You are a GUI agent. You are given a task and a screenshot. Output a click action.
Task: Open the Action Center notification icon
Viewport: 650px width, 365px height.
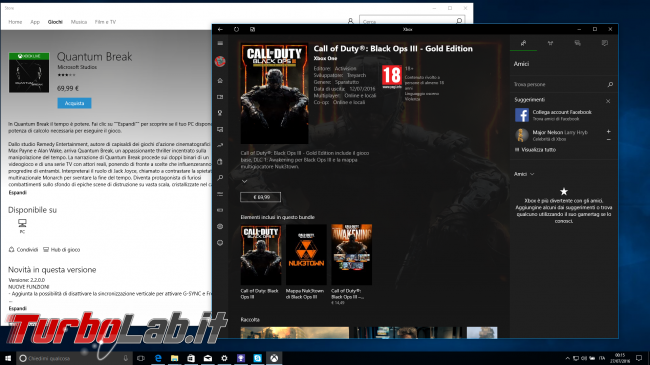[639, 358]
